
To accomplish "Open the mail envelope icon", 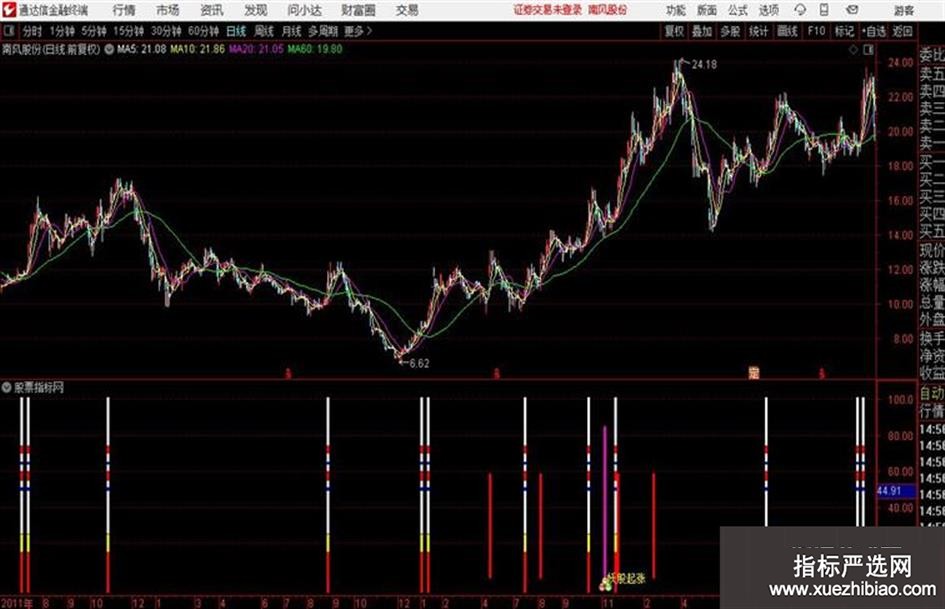I will coord(852,10).
